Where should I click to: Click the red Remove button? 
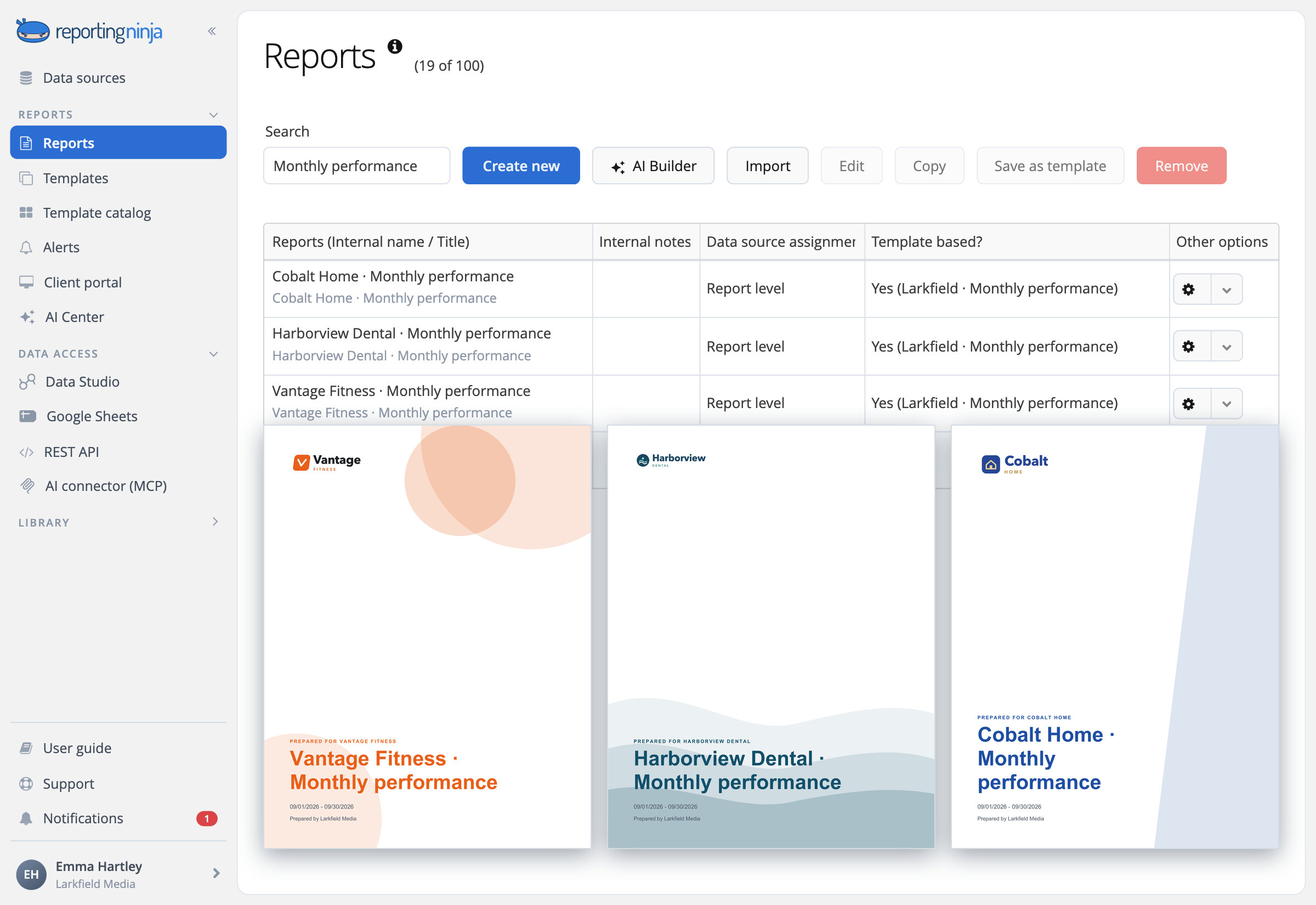[1181, 166]
